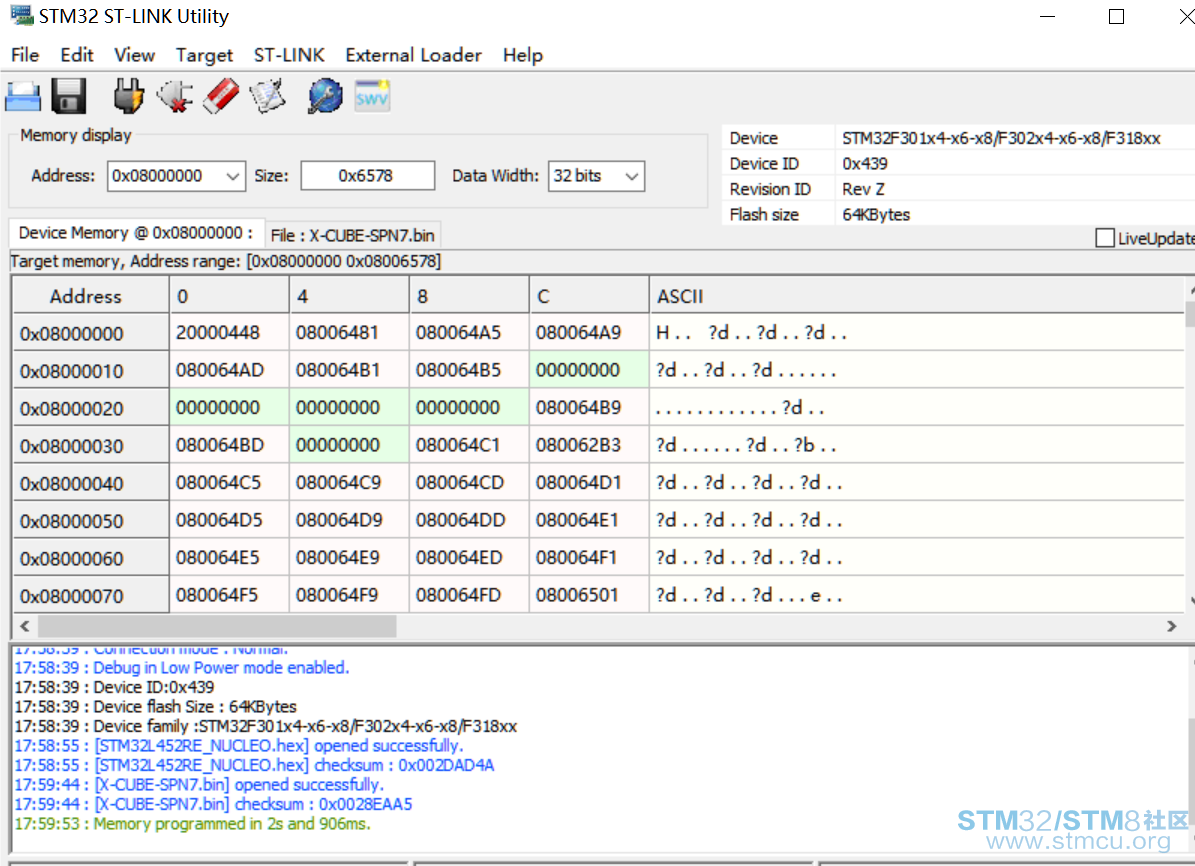Click log line X-CUBE-SPN7.bin checksum 0x0028EAA5
The image size is (1195, 866).
tap(213, 804)
